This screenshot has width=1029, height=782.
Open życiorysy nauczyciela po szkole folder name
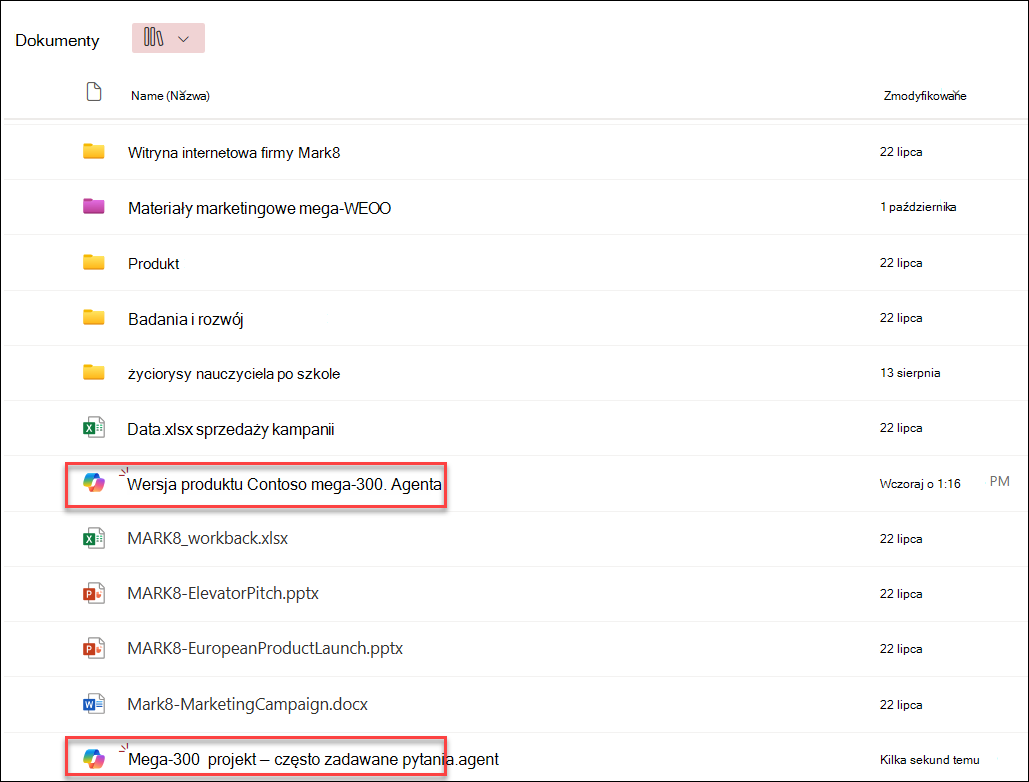click(x=234, y=374)
